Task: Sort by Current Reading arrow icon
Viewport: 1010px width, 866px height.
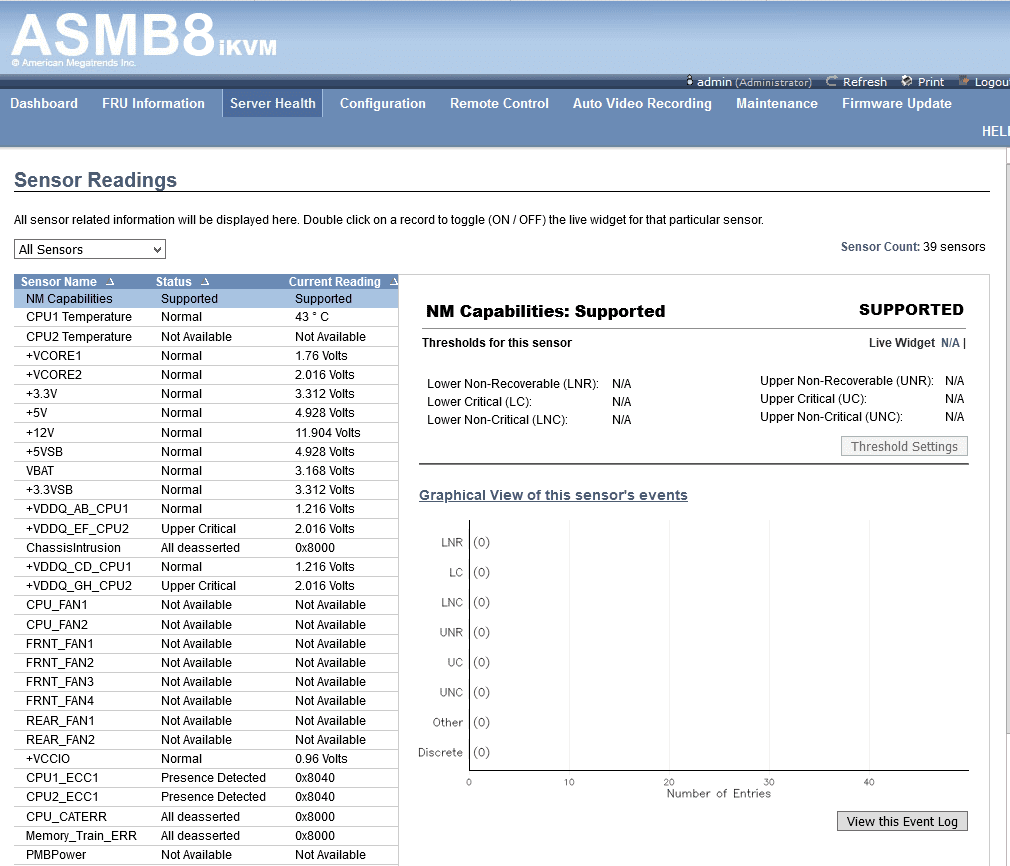Action: click(x=394, y=282)
